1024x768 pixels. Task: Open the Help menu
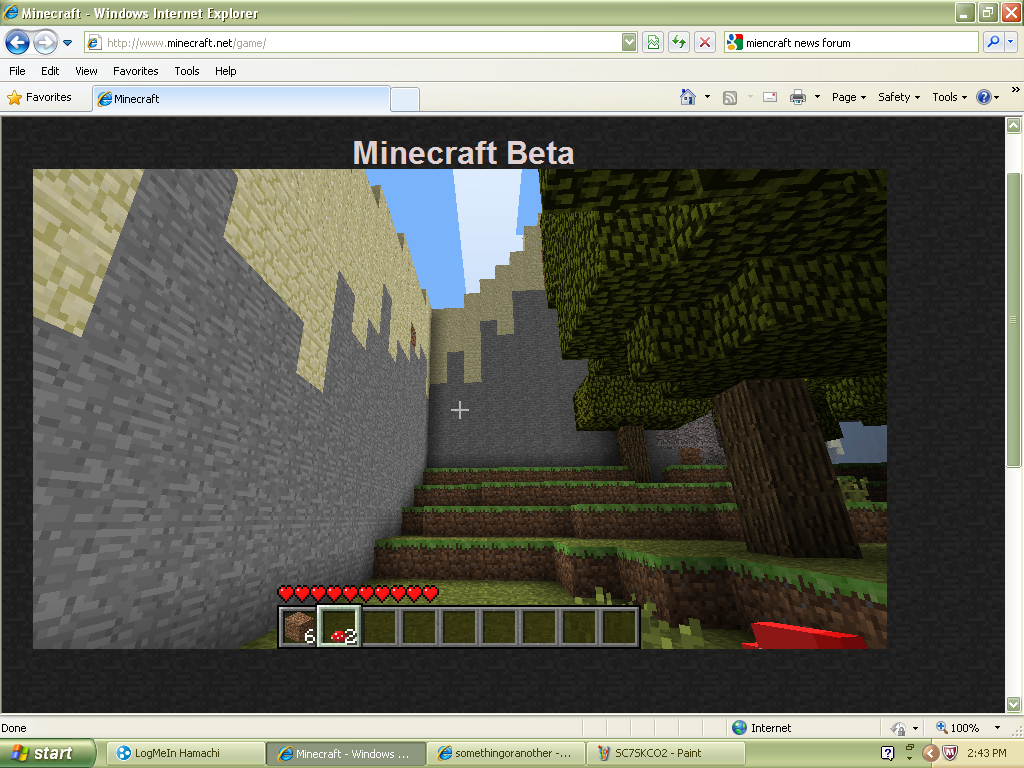(x=225, y=71)
